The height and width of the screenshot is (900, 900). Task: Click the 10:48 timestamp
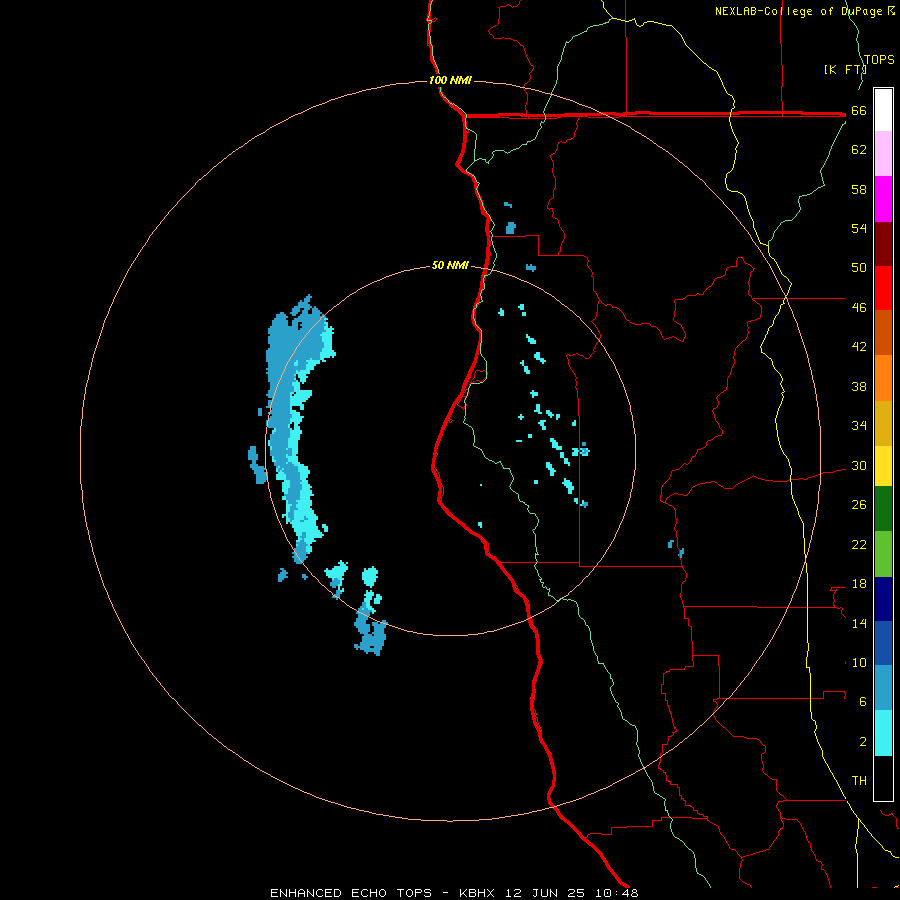point(616,893)
